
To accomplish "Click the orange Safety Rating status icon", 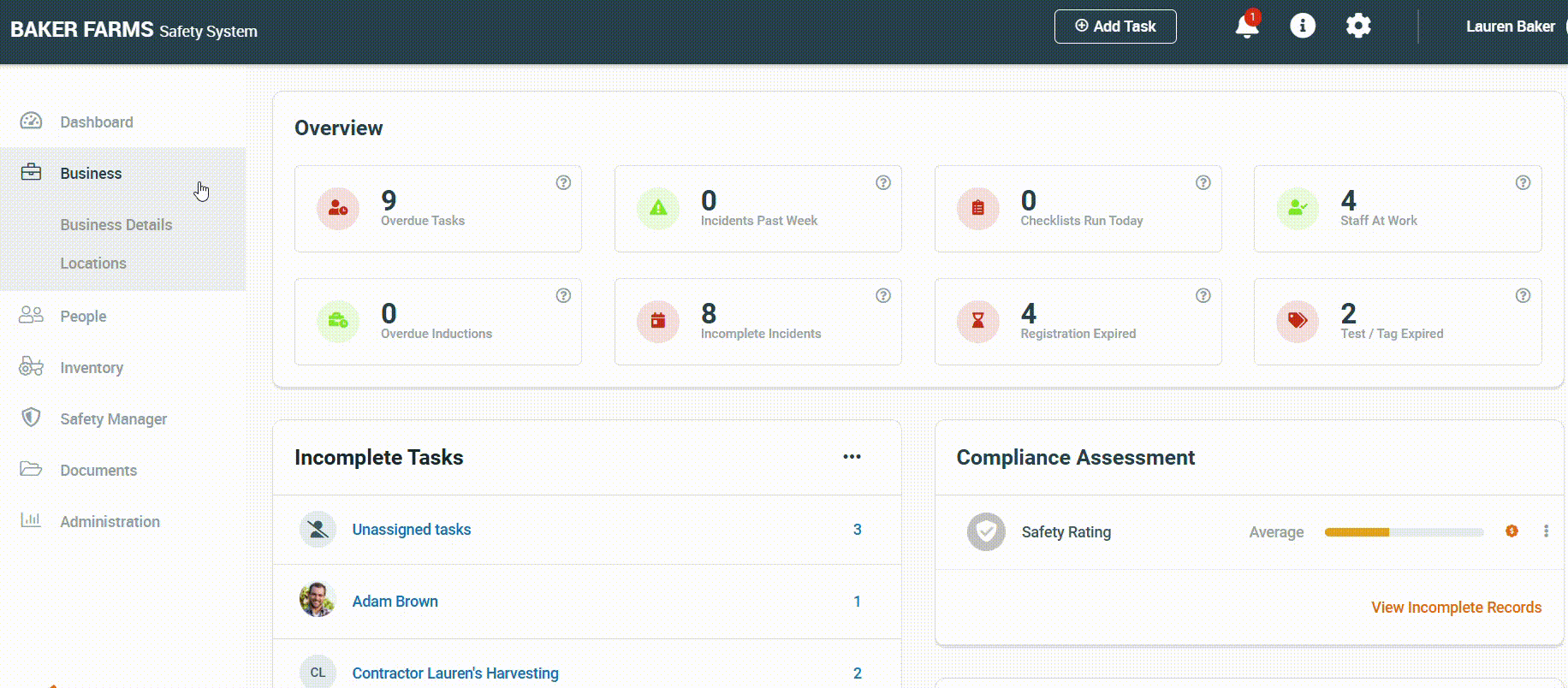I will [1512, 531].
